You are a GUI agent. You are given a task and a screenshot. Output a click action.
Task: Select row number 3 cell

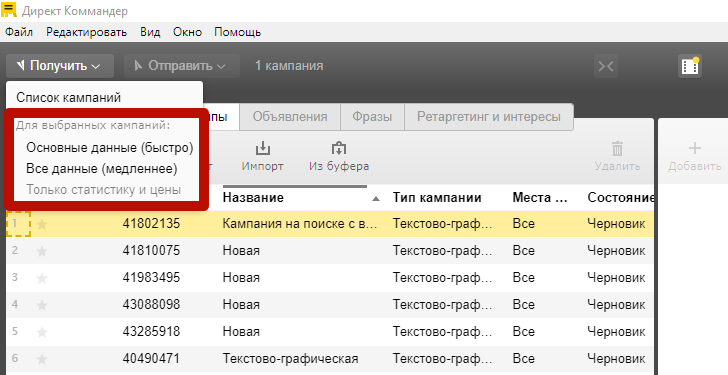tap(15, 278)
